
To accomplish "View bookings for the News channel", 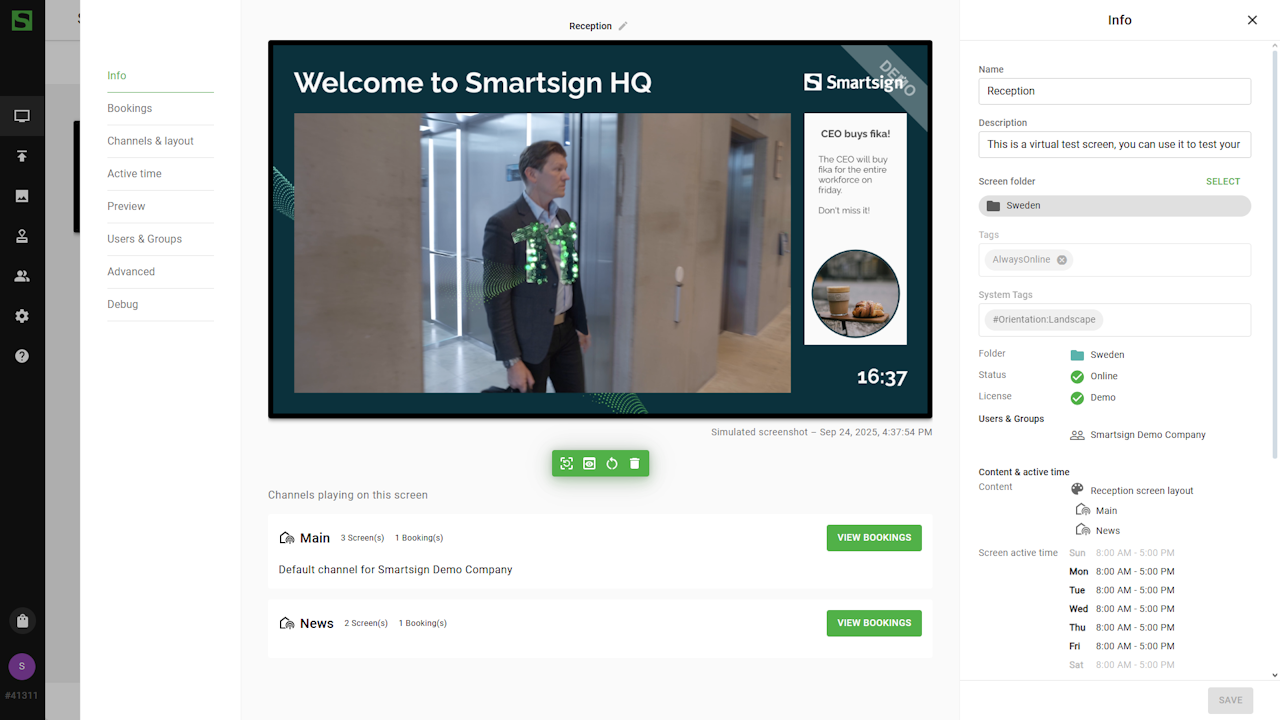I will pyautogui.click(x=873, y=623).
